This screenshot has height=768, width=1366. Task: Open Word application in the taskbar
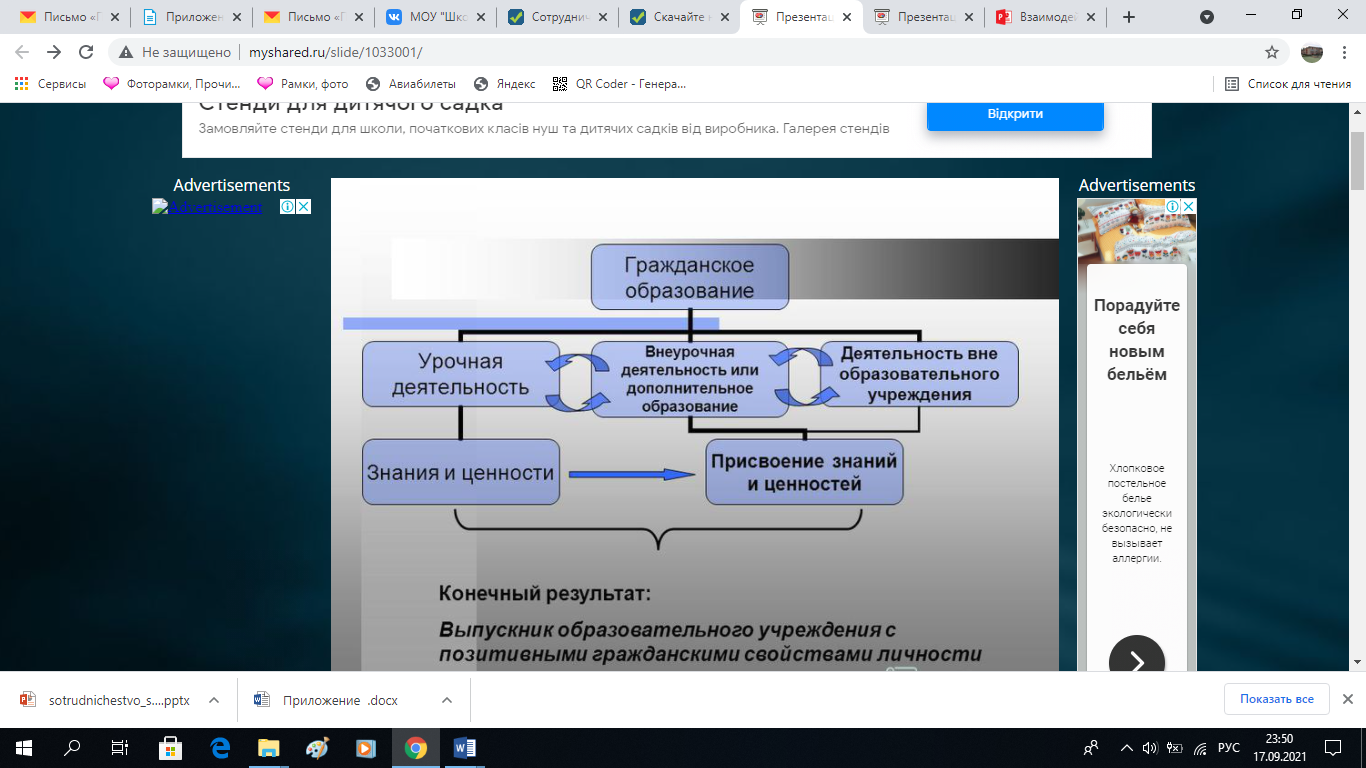pos(465,748)
